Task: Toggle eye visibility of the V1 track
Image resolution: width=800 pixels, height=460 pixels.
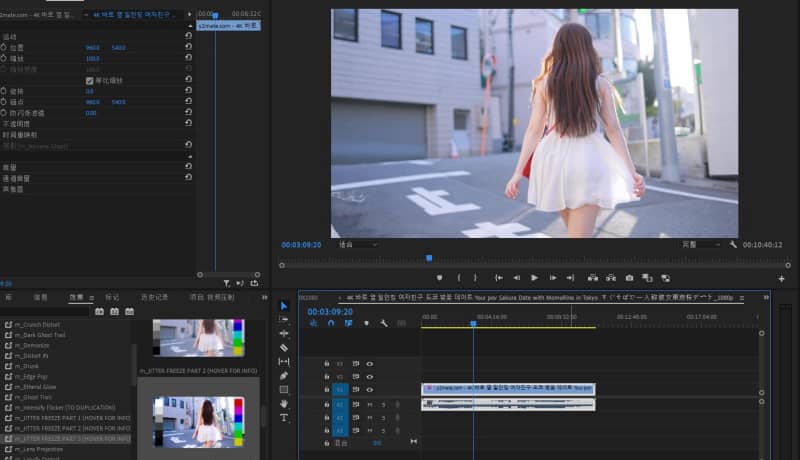Action: (369, 390)
